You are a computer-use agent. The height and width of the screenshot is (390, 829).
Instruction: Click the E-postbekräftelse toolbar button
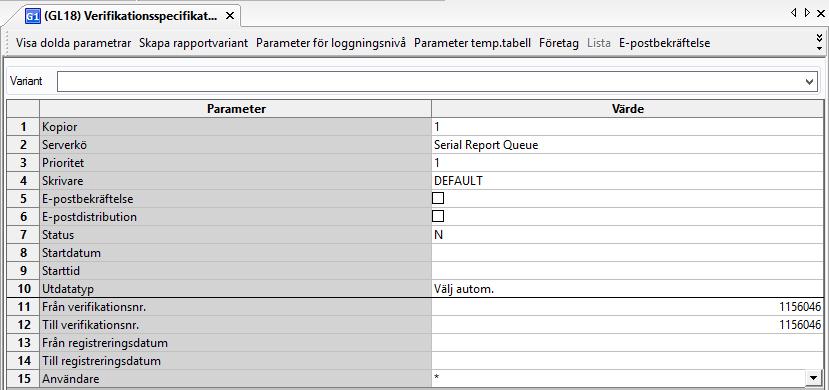pyautogui.click(x=665, y=43)
